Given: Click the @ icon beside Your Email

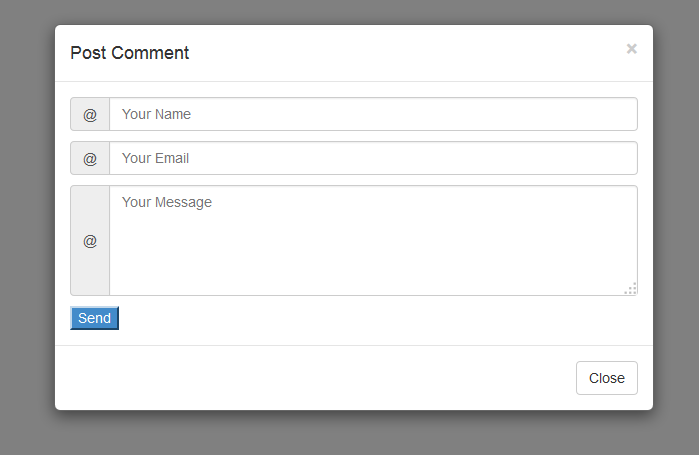Looking at the screenshot, I should [90, 159].
